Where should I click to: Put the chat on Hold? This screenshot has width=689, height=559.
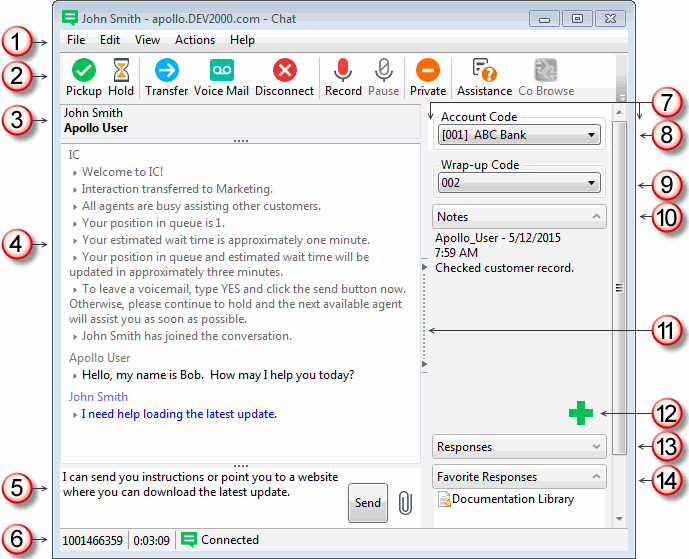121,70
